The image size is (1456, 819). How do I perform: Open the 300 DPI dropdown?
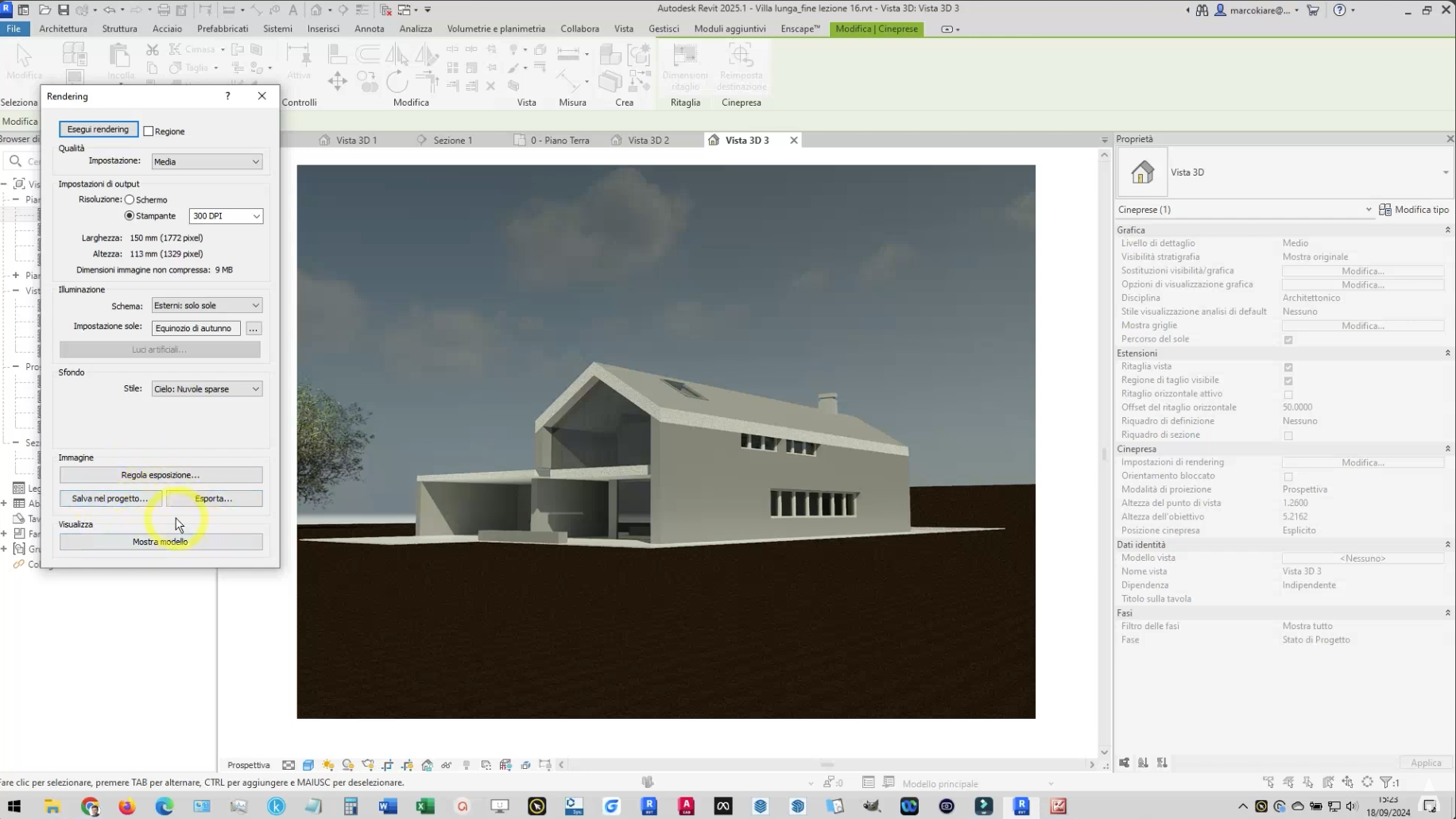[x=226, y=216]
